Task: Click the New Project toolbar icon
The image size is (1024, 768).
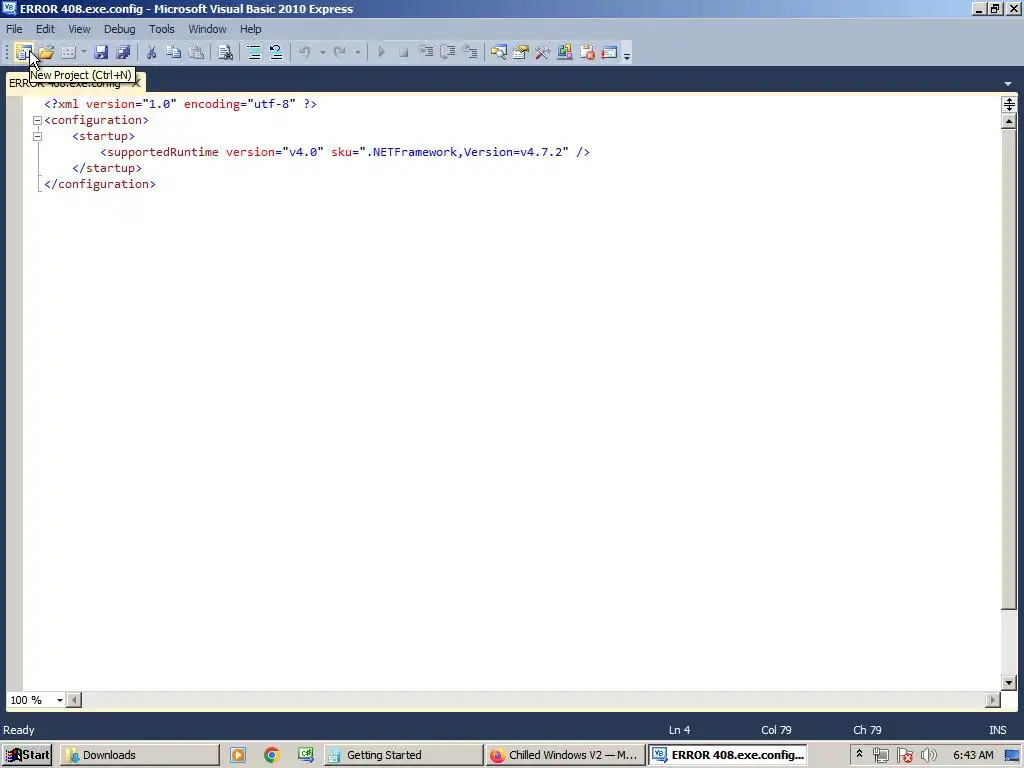Action: 24,52
